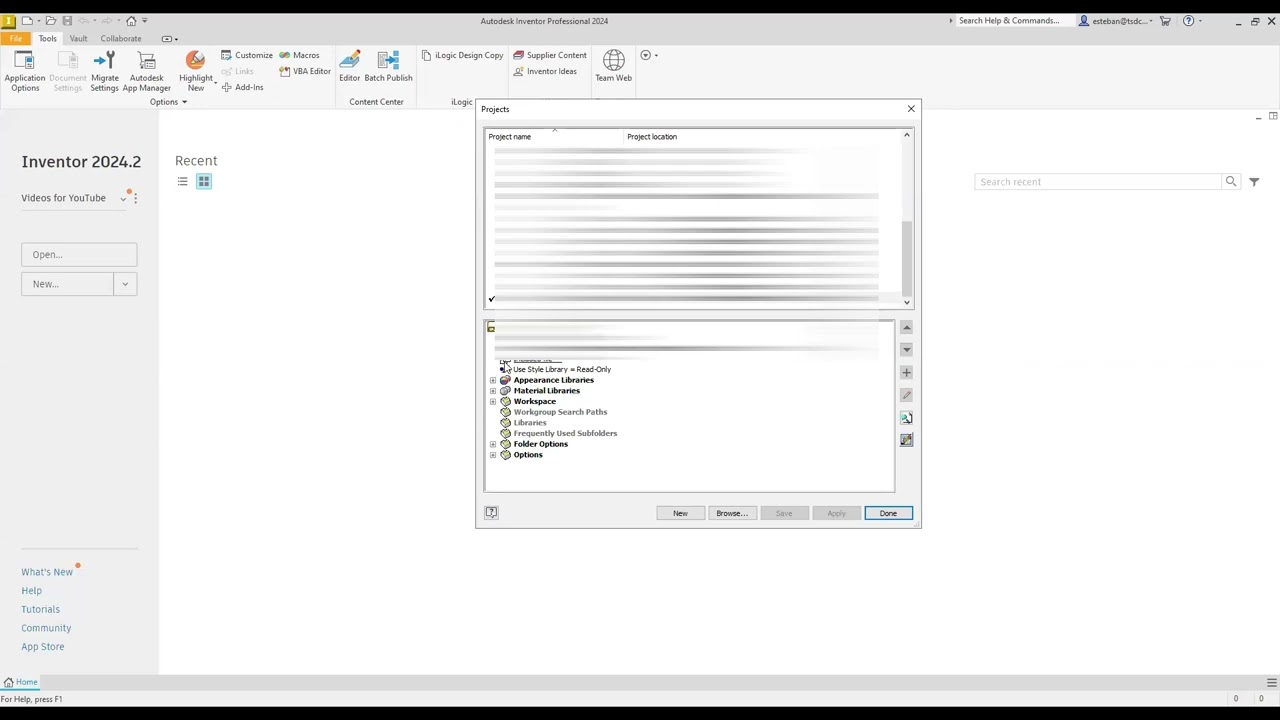This screenshot has width=1280, height=720.
Task: Click the New button in Projects dialog
Action: click(x=680, y=513)
